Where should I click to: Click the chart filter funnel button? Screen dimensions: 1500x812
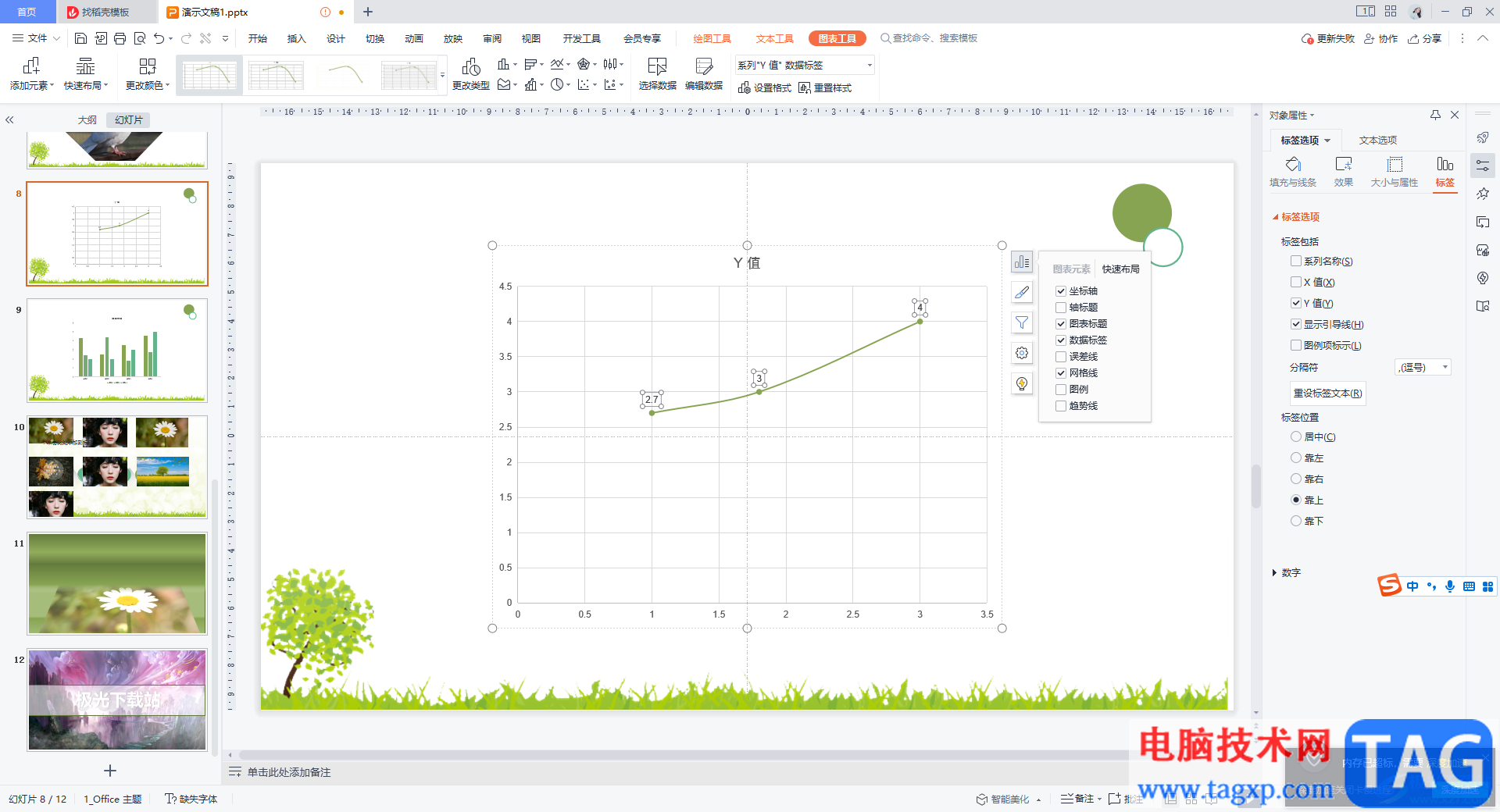coord(1022,322)
